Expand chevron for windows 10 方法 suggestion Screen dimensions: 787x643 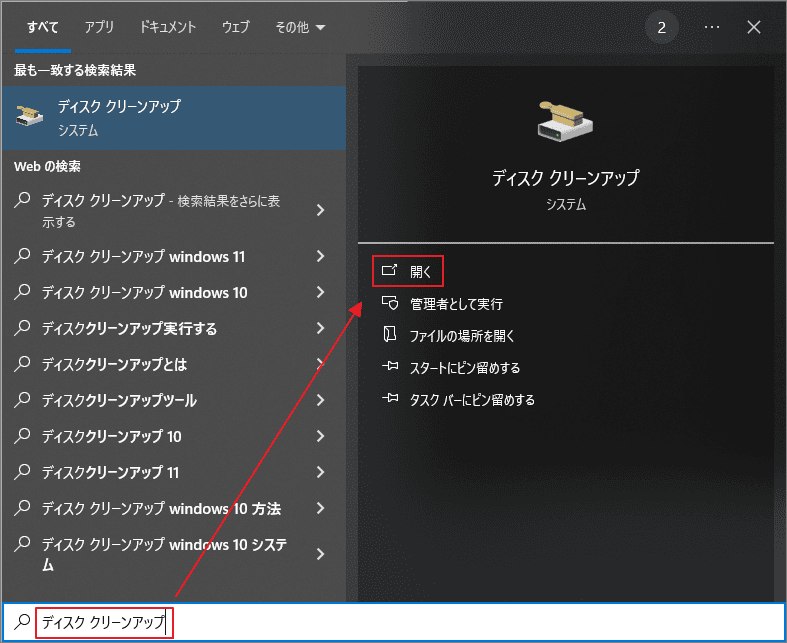[x=321, y=508]
